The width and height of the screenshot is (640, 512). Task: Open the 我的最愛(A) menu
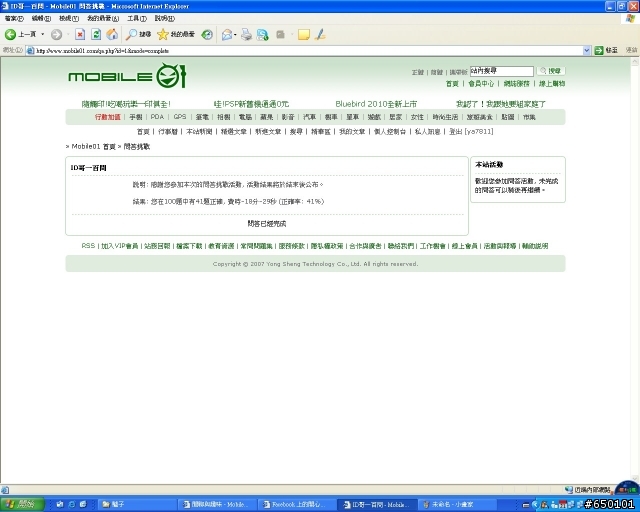tap(103, 18)
